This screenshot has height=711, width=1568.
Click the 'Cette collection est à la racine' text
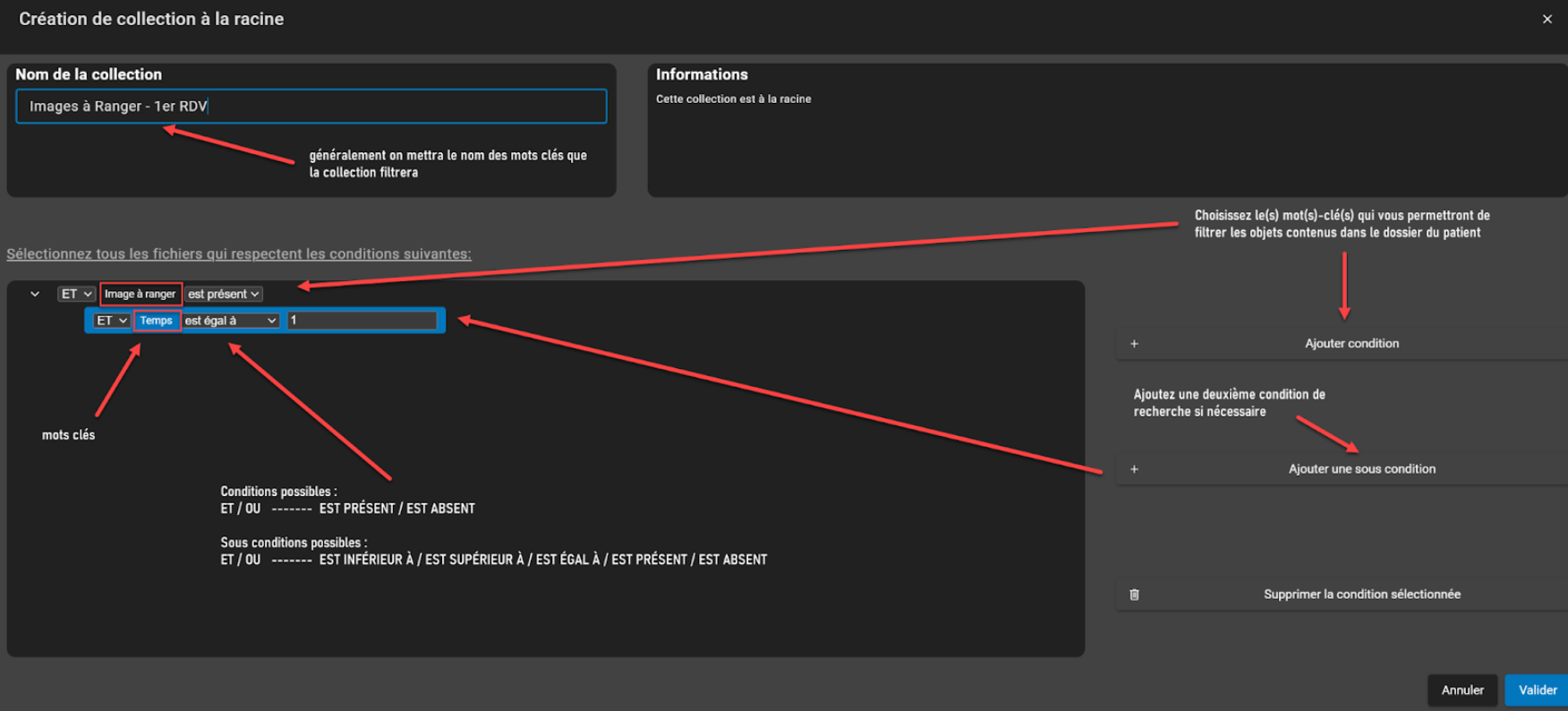click(x=733, y=99)
